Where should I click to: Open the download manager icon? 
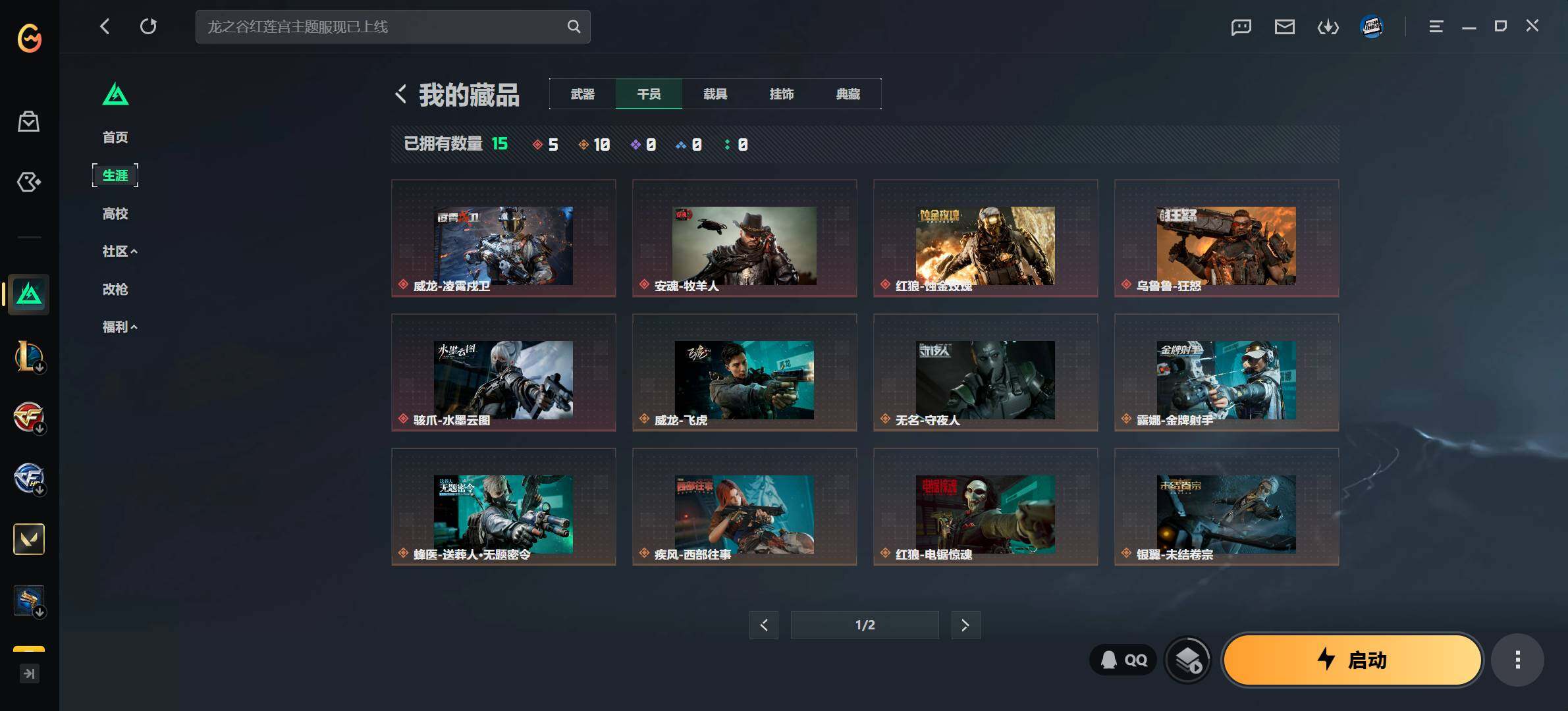(1328, 26)
